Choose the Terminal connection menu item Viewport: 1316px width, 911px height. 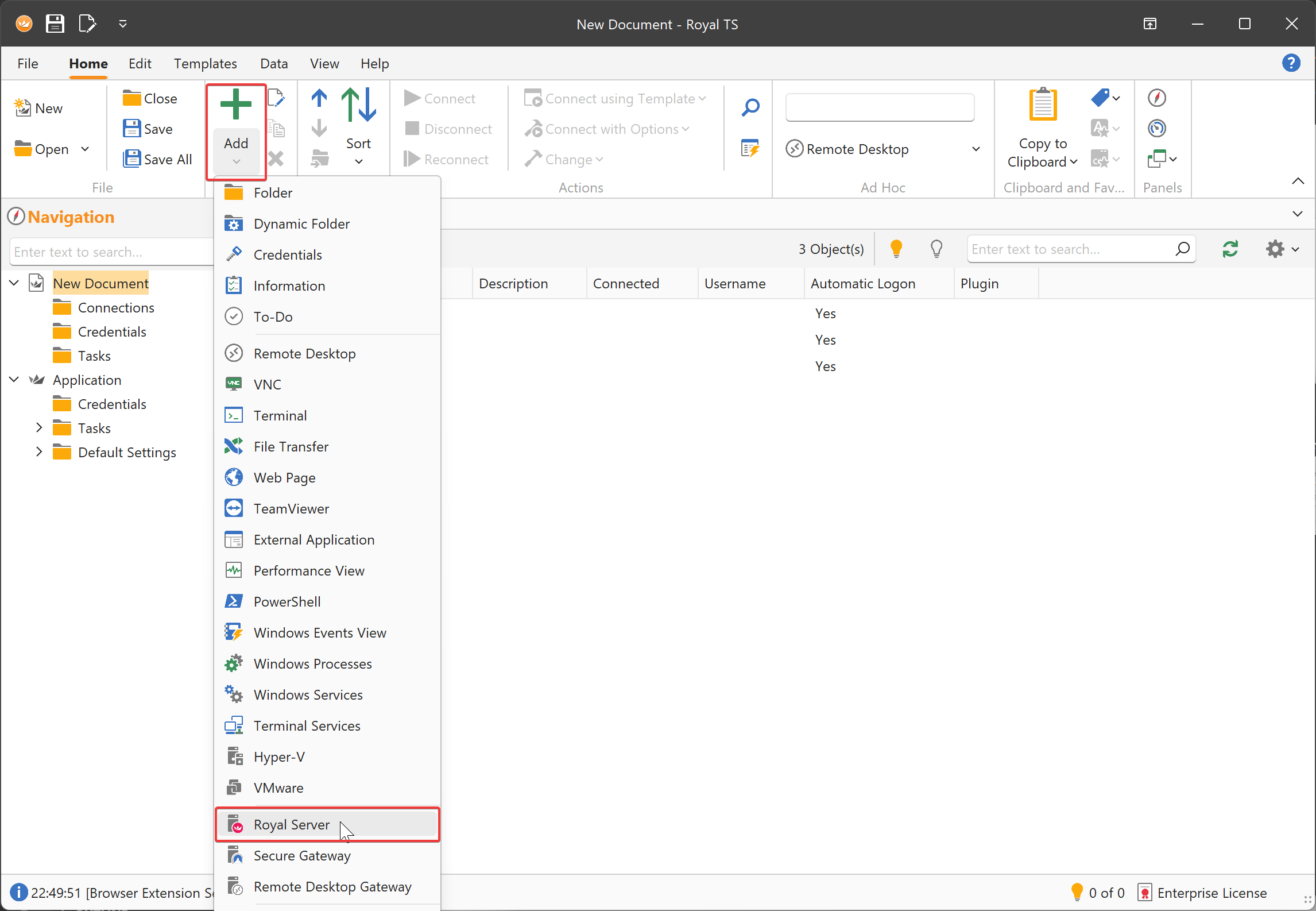tap(328, 415)
